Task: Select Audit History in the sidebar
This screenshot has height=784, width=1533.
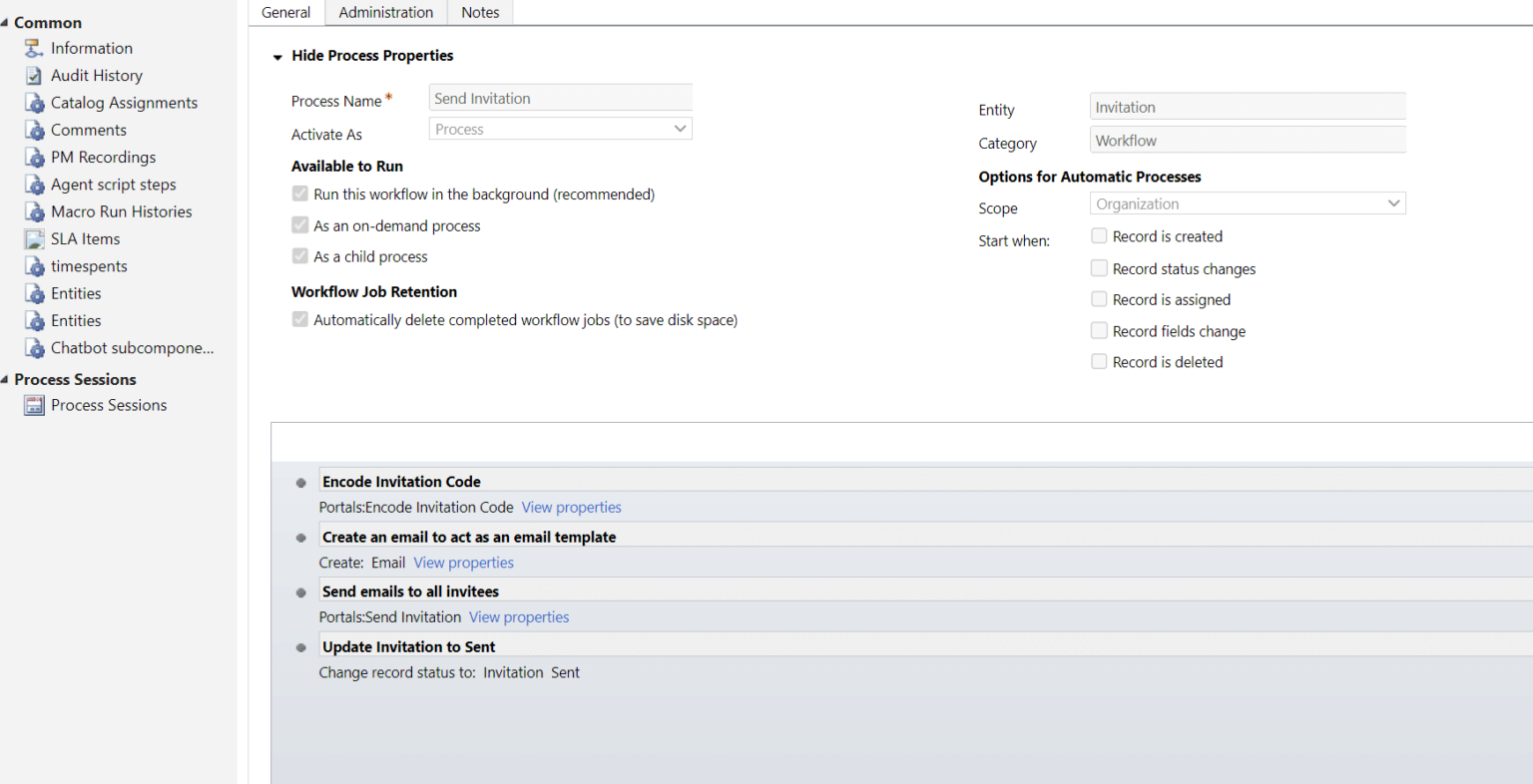Action: point(96,75)
